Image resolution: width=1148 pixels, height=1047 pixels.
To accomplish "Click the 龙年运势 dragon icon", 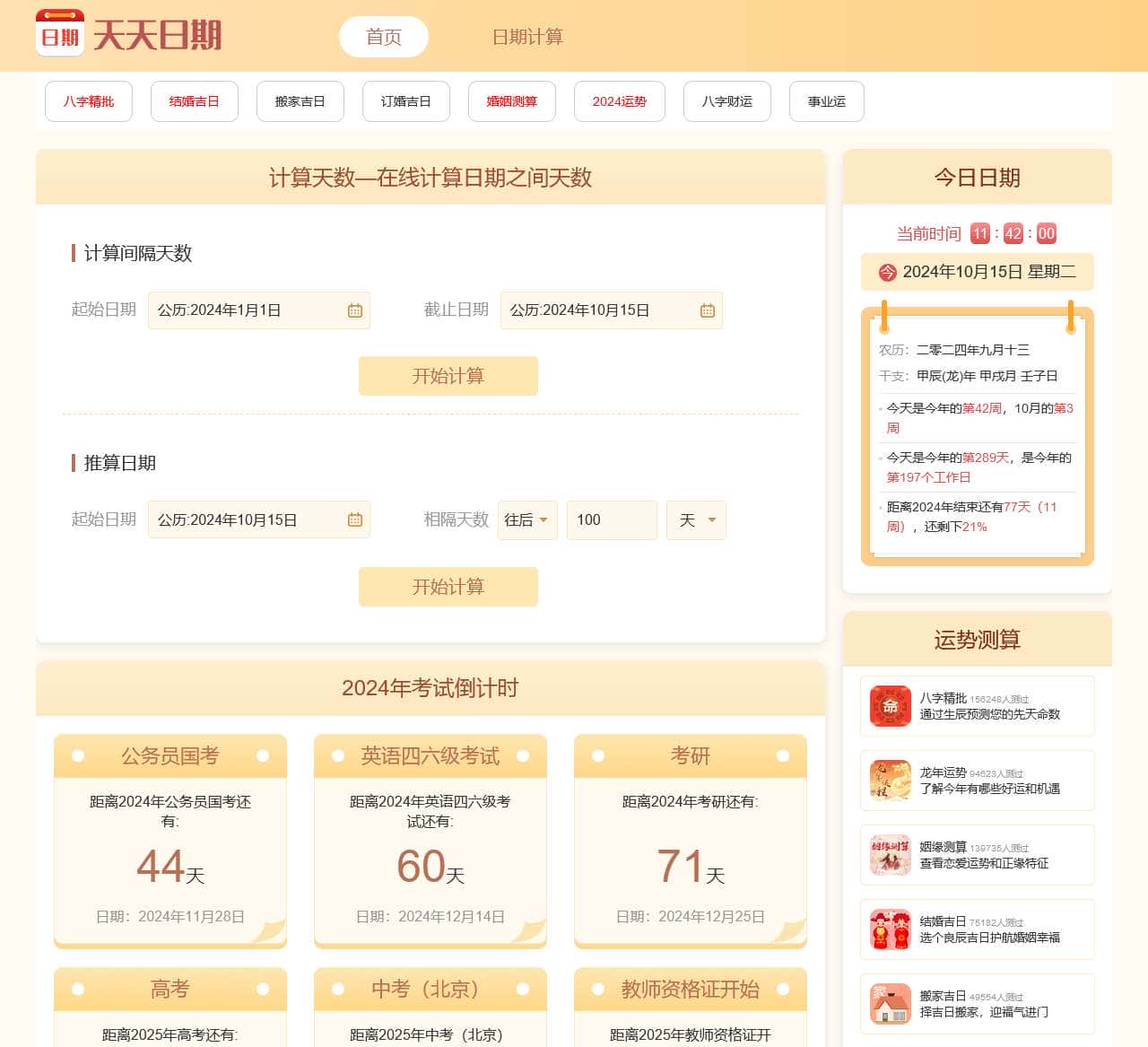I will pos(889,781).
